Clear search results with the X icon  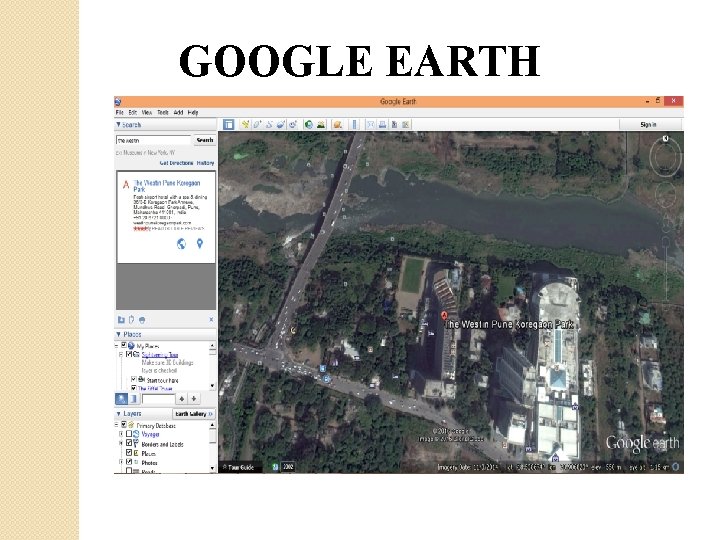point(211,320)
